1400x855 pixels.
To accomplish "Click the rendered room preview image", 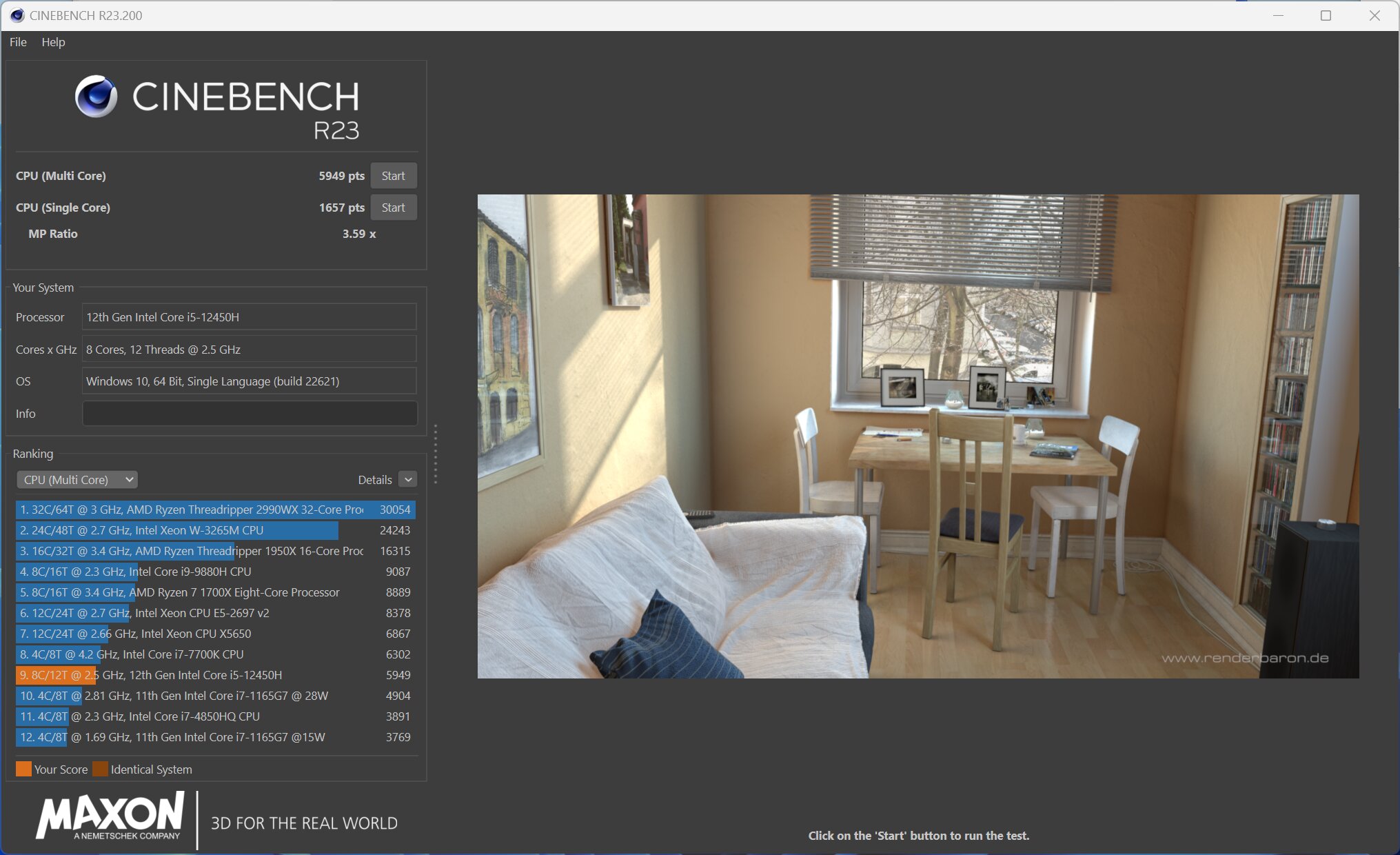I will pos(918,436).
